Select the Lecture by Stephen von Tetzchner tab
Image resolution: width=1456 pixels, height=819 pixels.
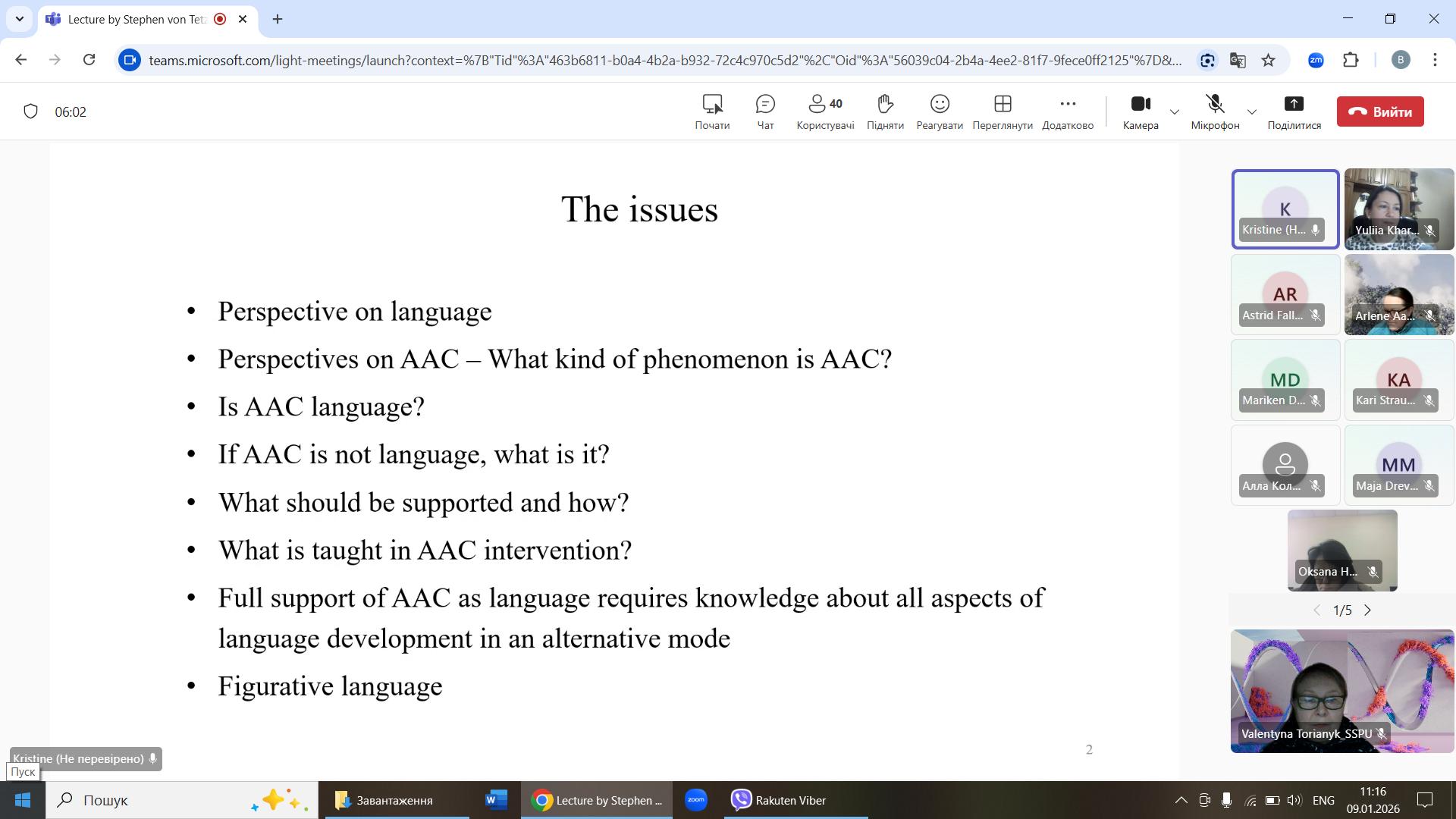coord(136,19)
